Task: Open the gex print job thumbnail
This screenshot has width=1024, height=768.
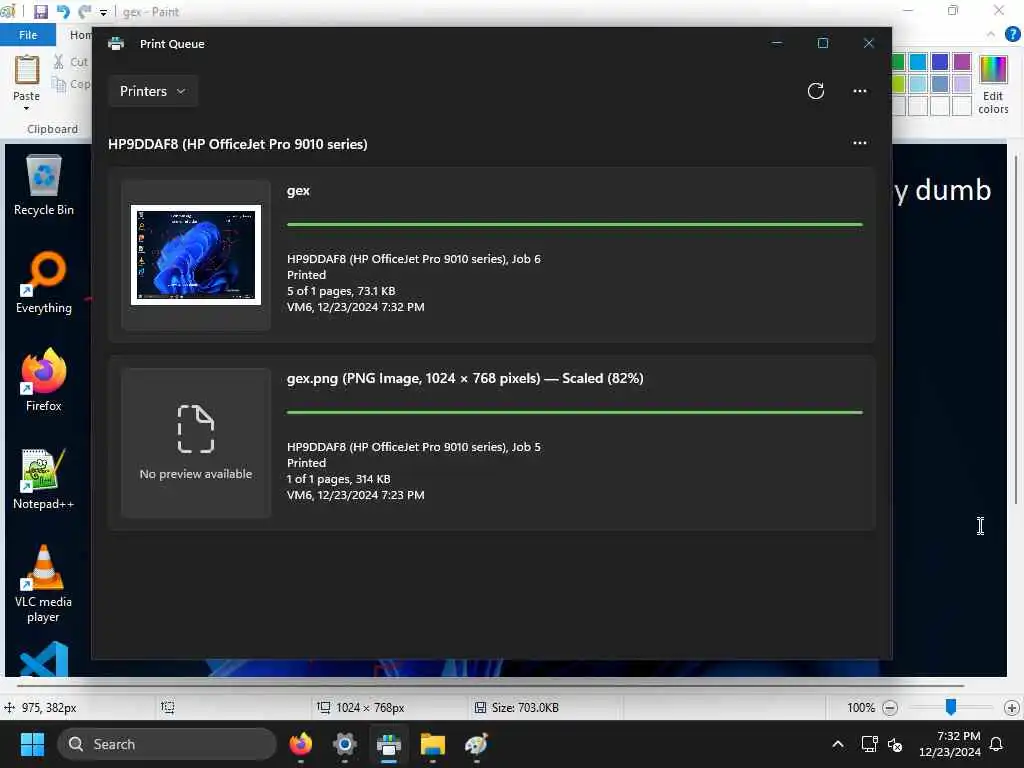Action: [x=196, y=255]
